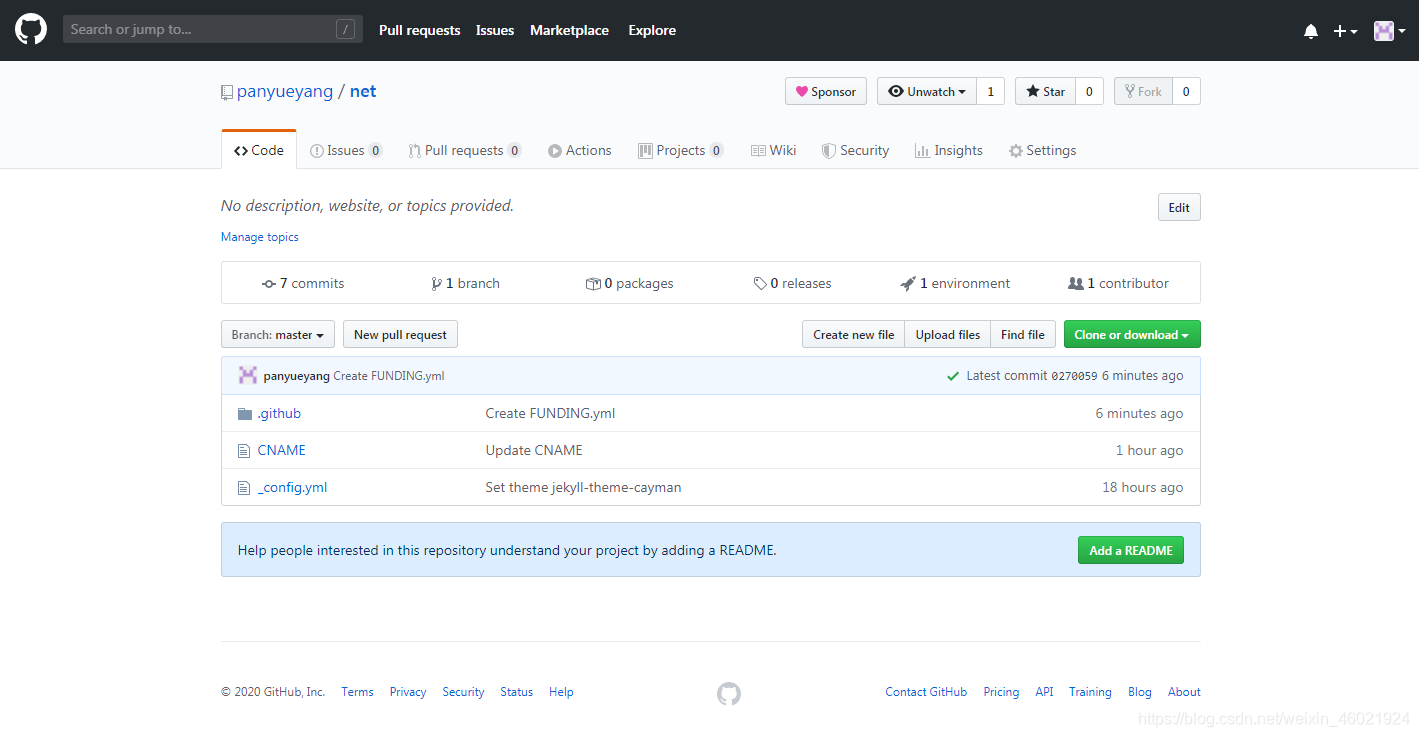The image size is (1419, 737).
Task: Click Upload files button
Action: pyautogui.click(x=948, y=334)
